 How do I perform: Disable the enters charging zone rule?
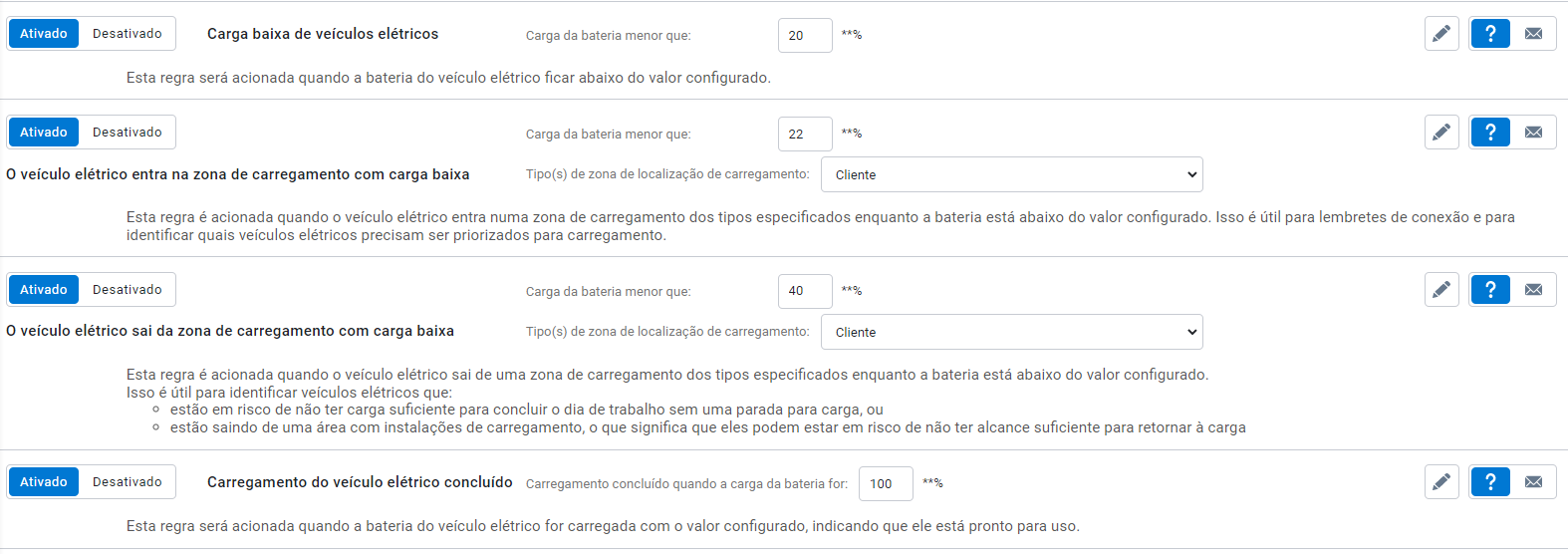[x=128, y=133]
